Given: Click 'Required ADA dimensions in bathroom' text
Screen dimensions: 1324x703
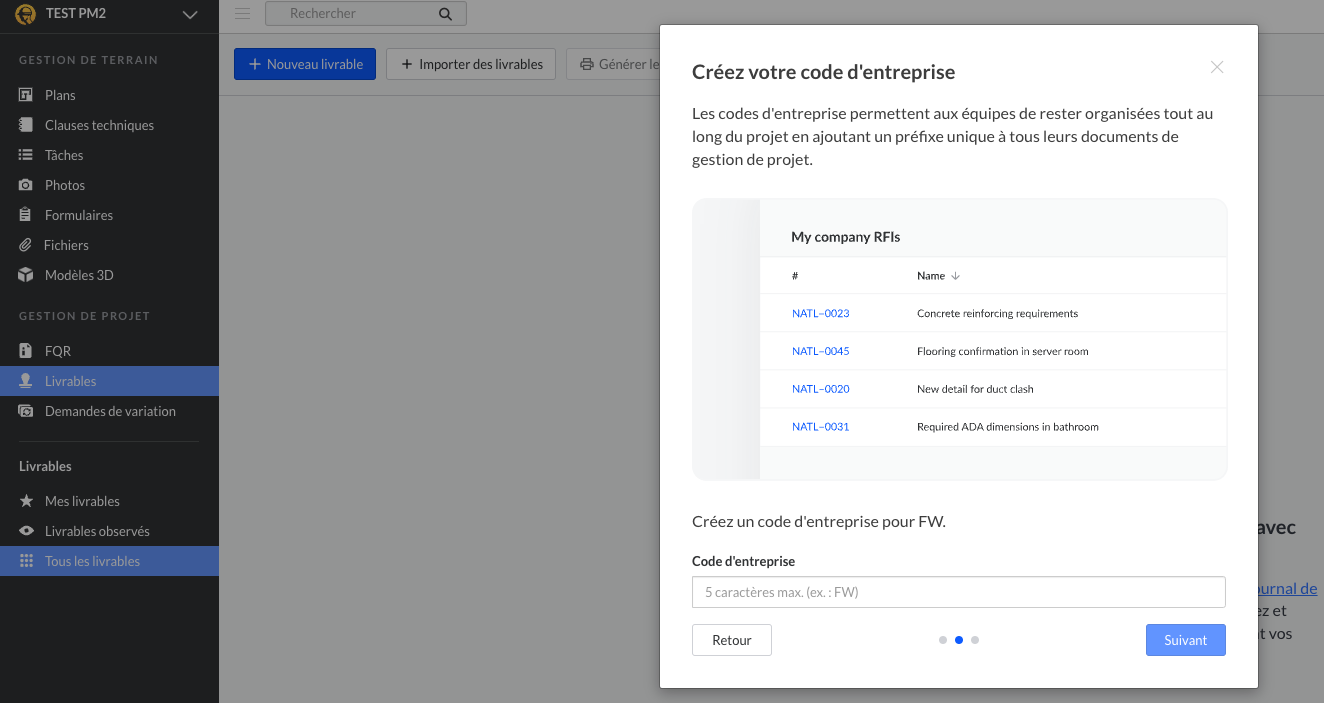Looking at the screenshot, I should coord(1008,427).
